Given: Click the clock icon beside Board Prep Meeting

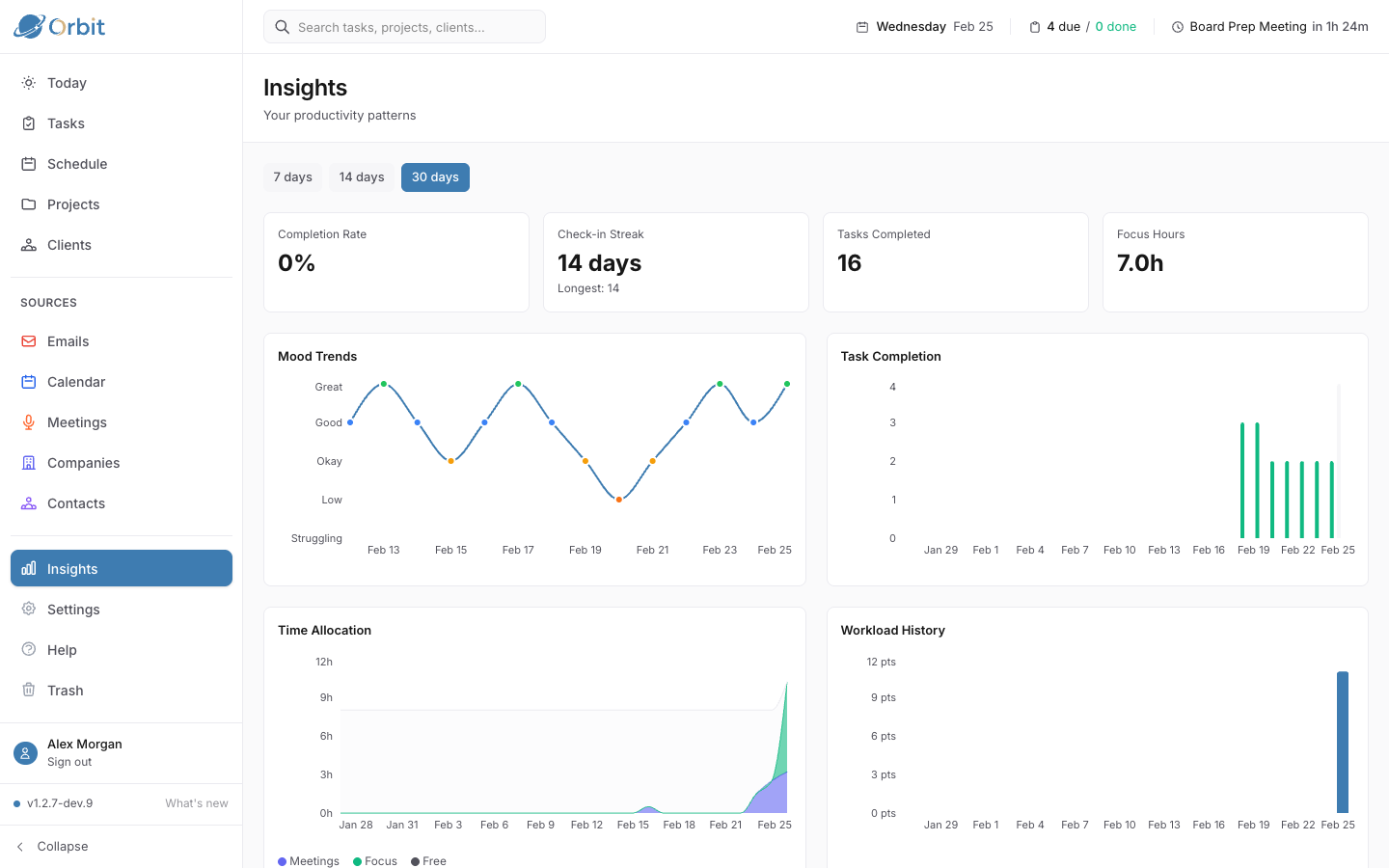Looking at the screenshot, I should (1177, 26).
